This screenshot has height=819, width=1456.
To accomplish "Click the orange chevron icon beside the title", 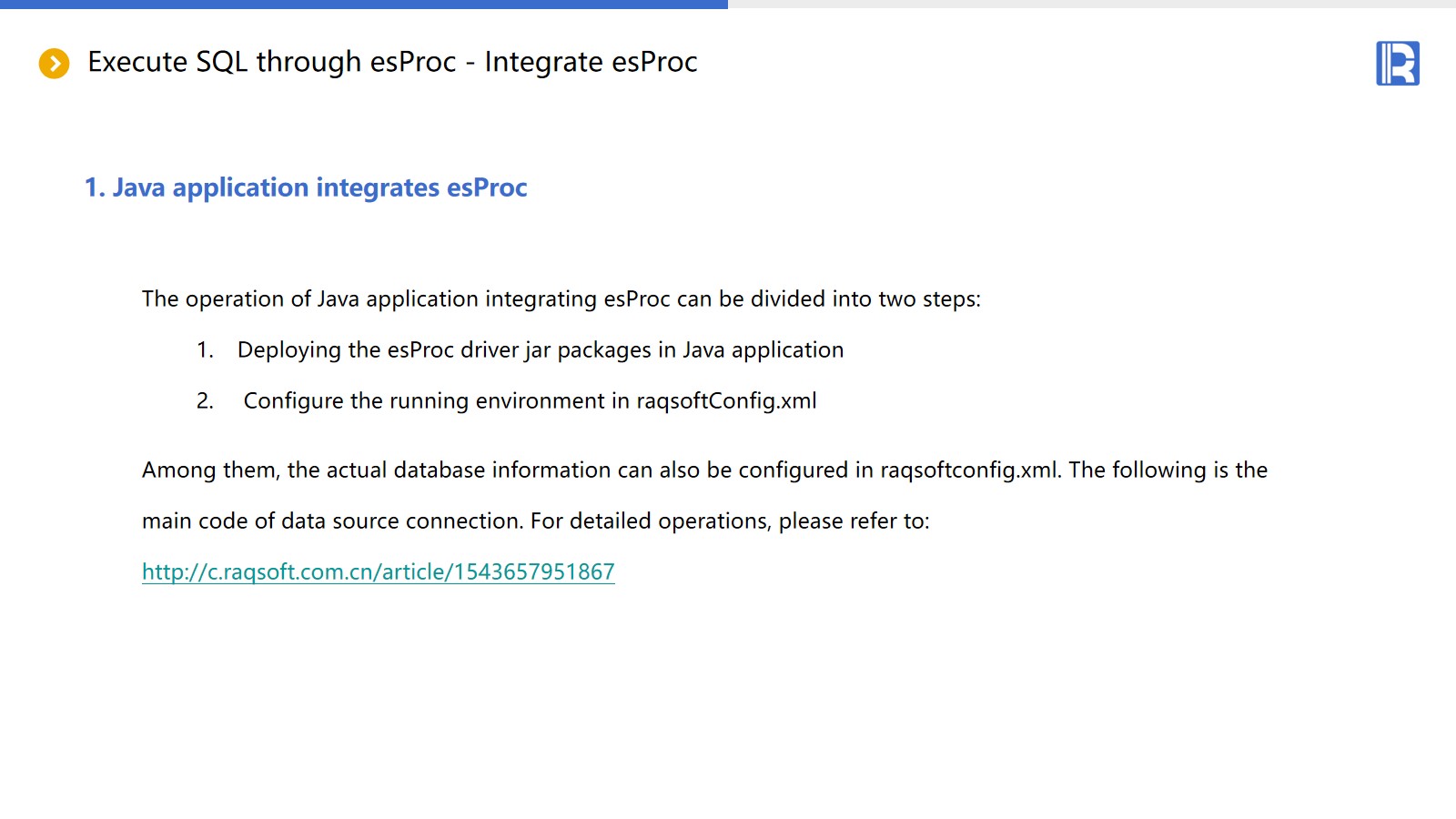I will point(54,64).
